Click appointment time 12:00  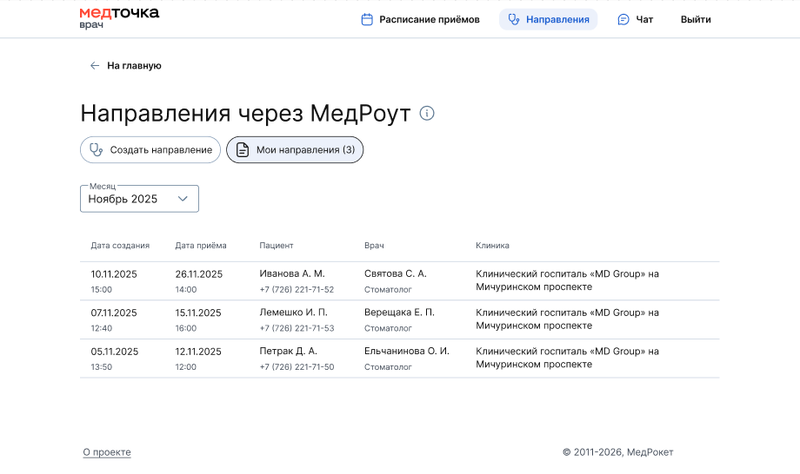pyautogui.click(x=186, y=367)
